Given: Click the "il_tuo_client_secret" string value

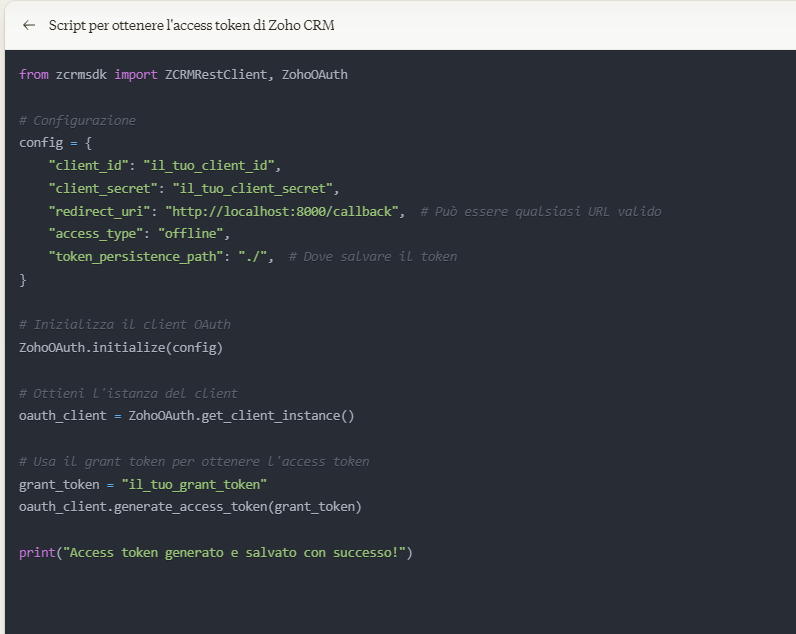Looking at the screenshot, I should pyautogui.click(x=252, y=189).
